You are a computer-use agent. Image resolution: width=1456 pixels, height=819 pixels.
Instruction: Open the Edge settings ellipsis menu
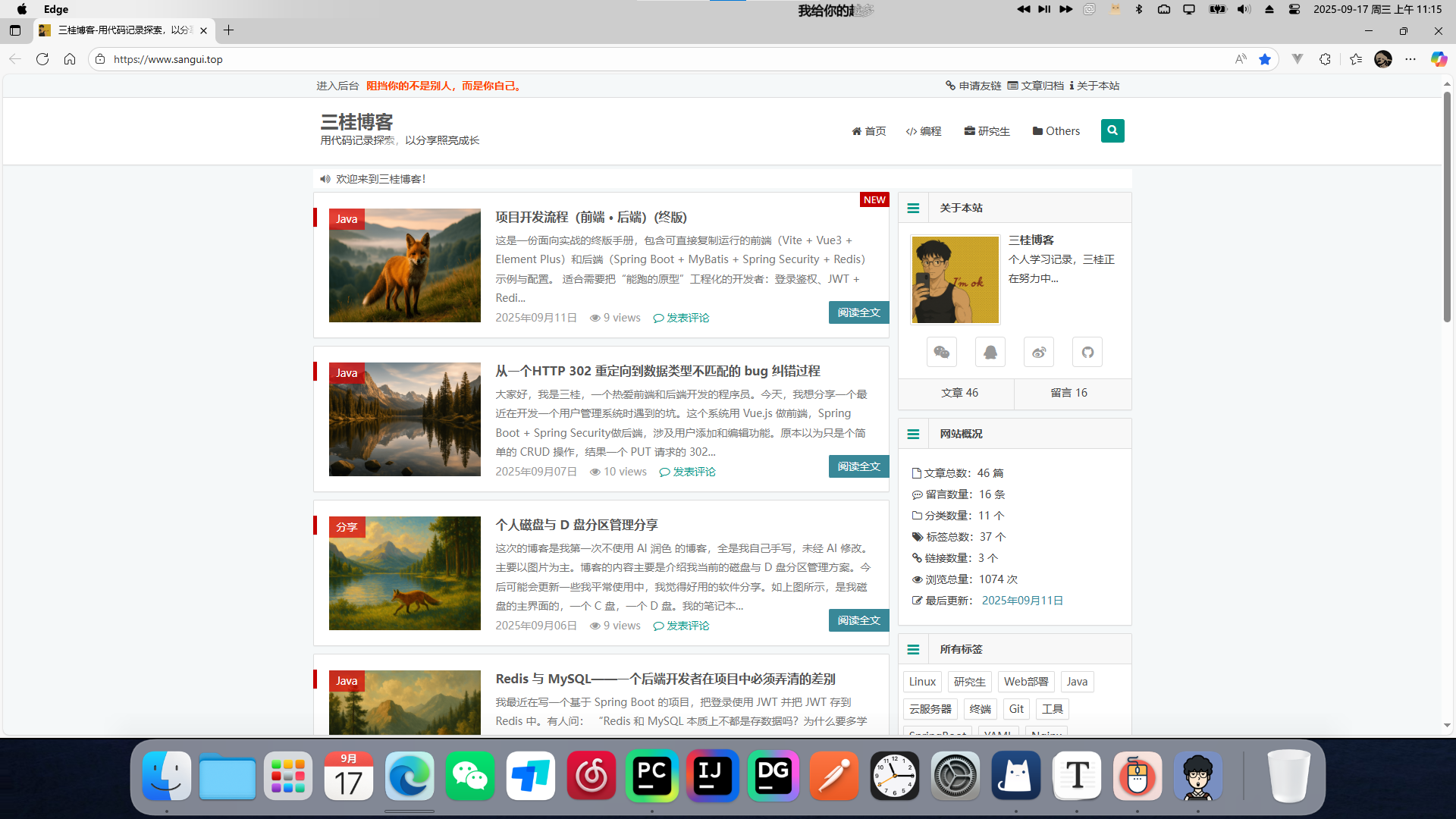pos(1410,59)
